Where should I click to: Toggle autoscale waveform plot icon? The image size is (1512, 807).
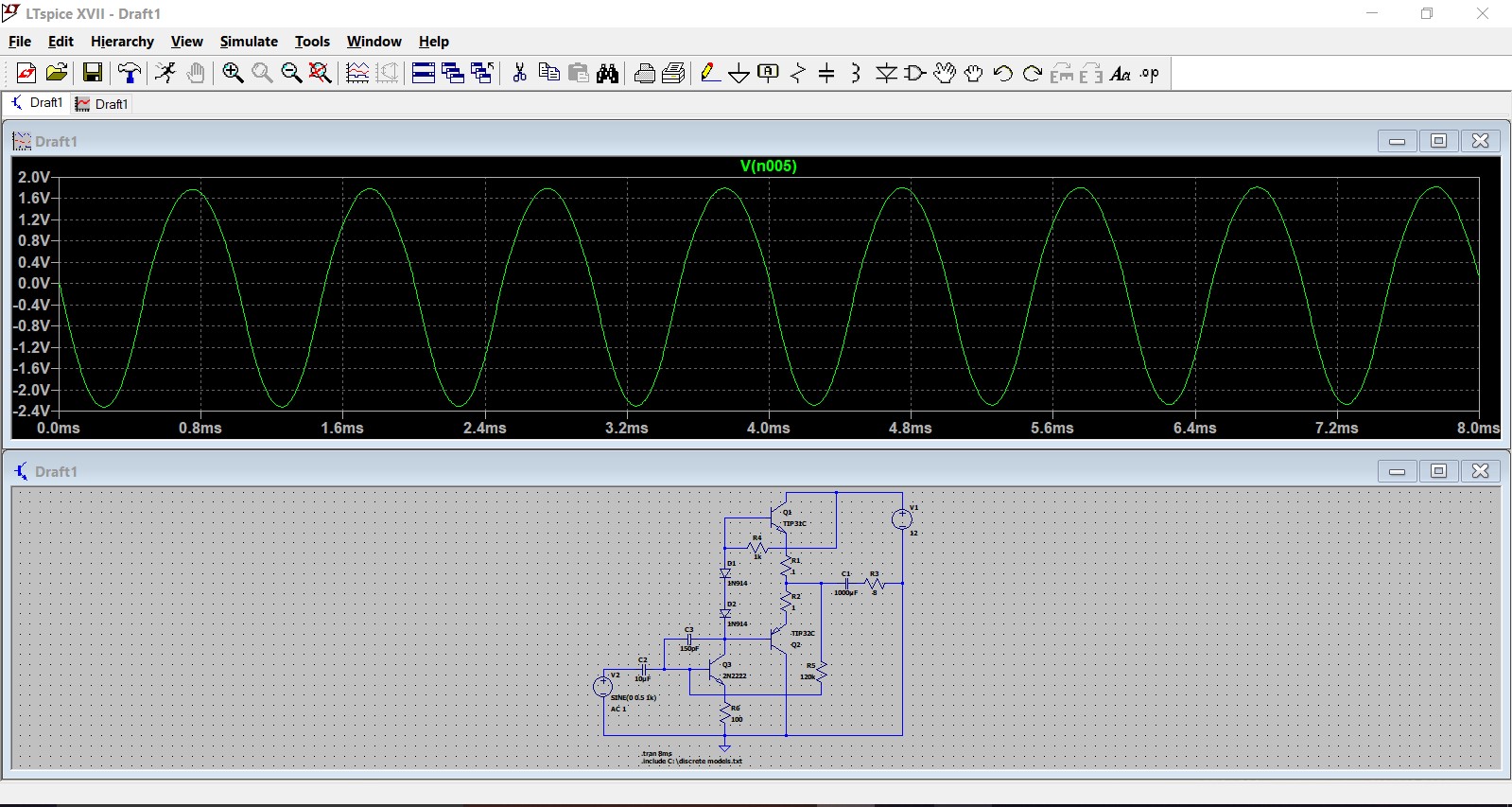pos(357,73)
